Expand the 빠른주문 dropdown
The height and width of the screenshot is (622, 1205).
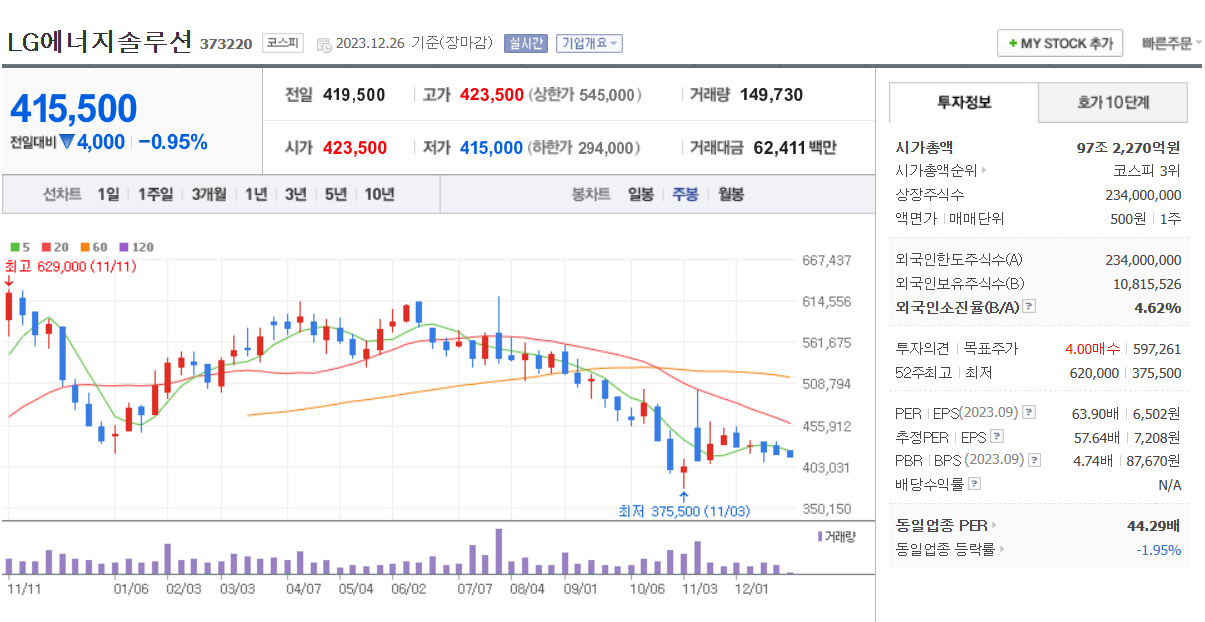coord(1172,43)
